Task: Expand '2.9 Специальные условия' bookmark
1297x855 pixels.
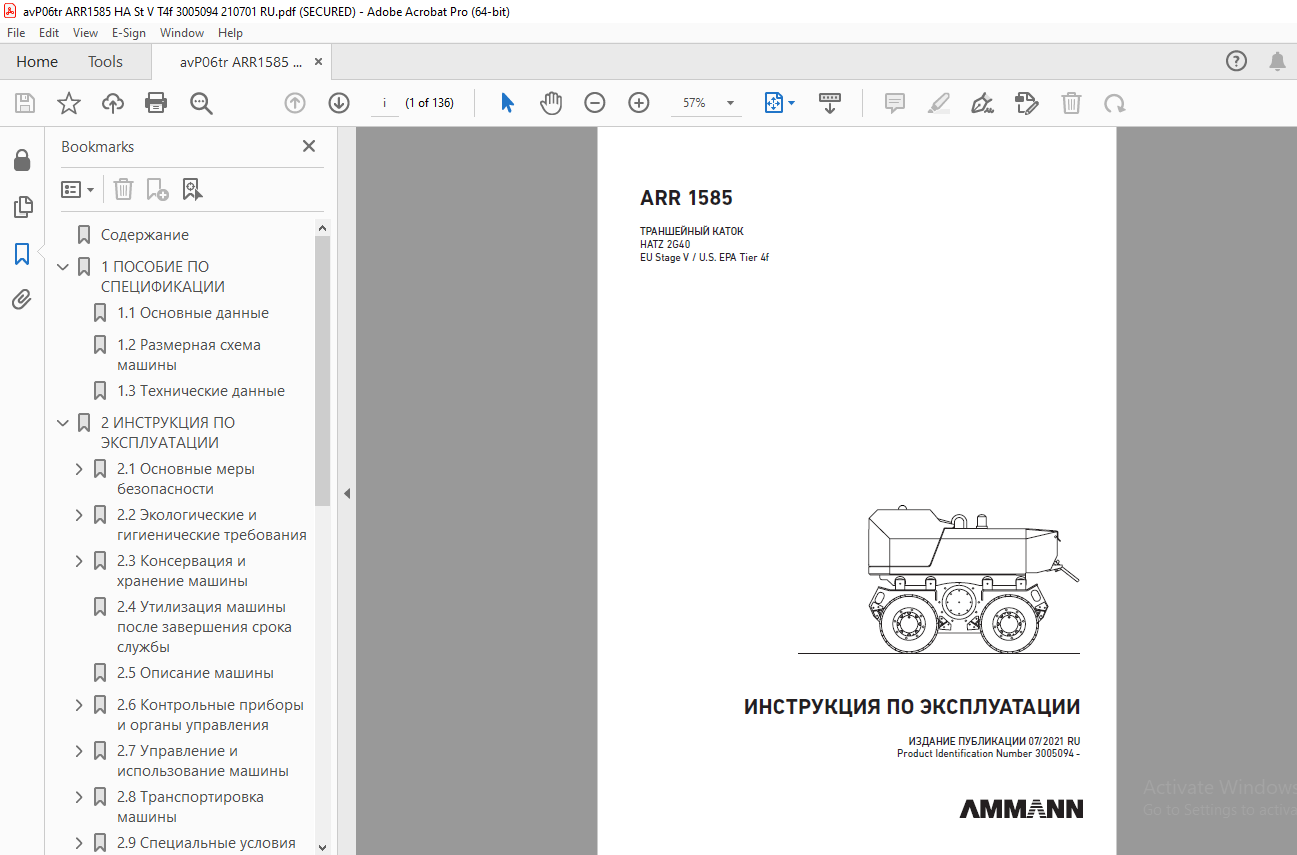Action: click(x=79, y=843)
